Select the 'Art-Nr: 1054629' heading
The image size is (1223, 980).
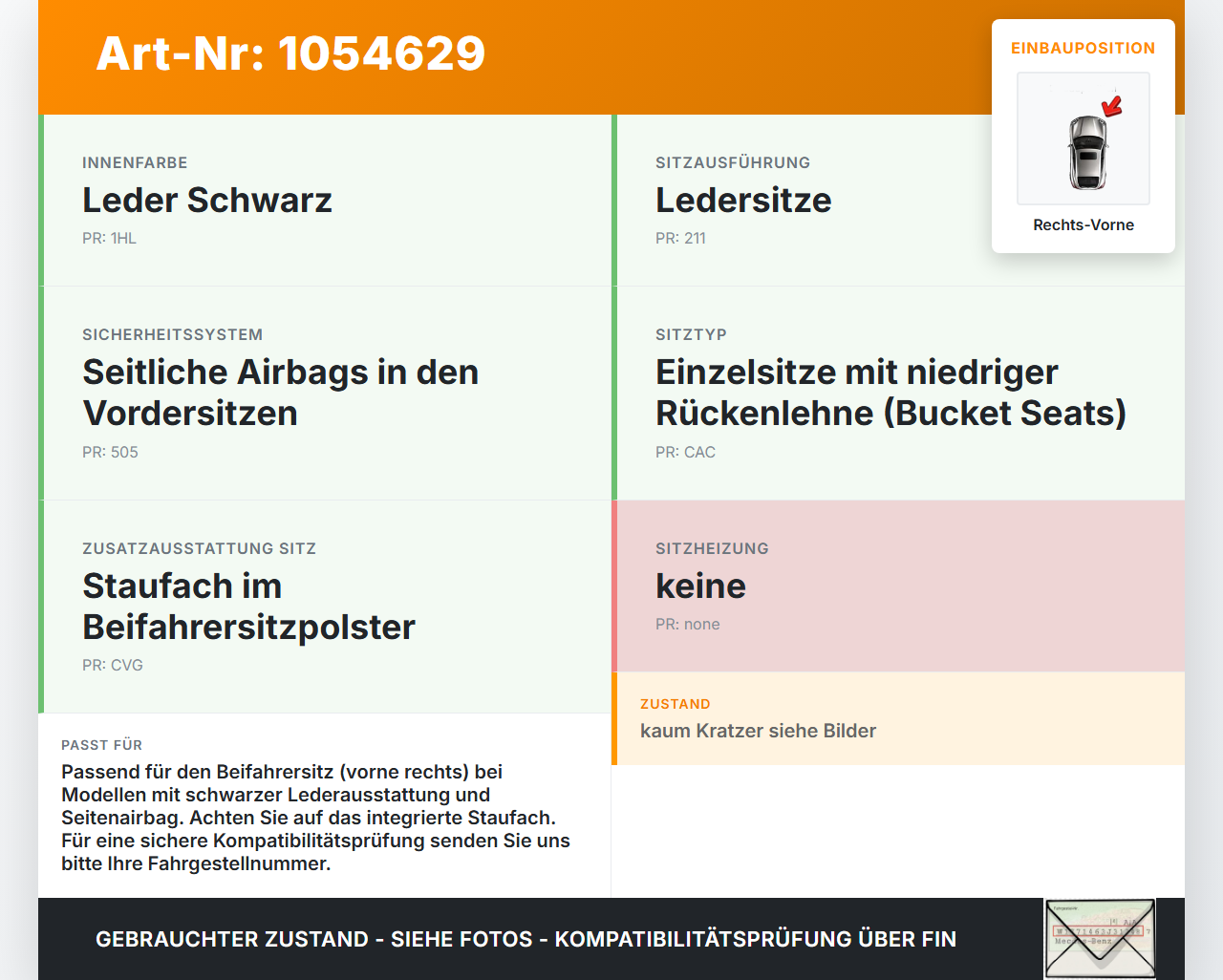tap(290, 53)
